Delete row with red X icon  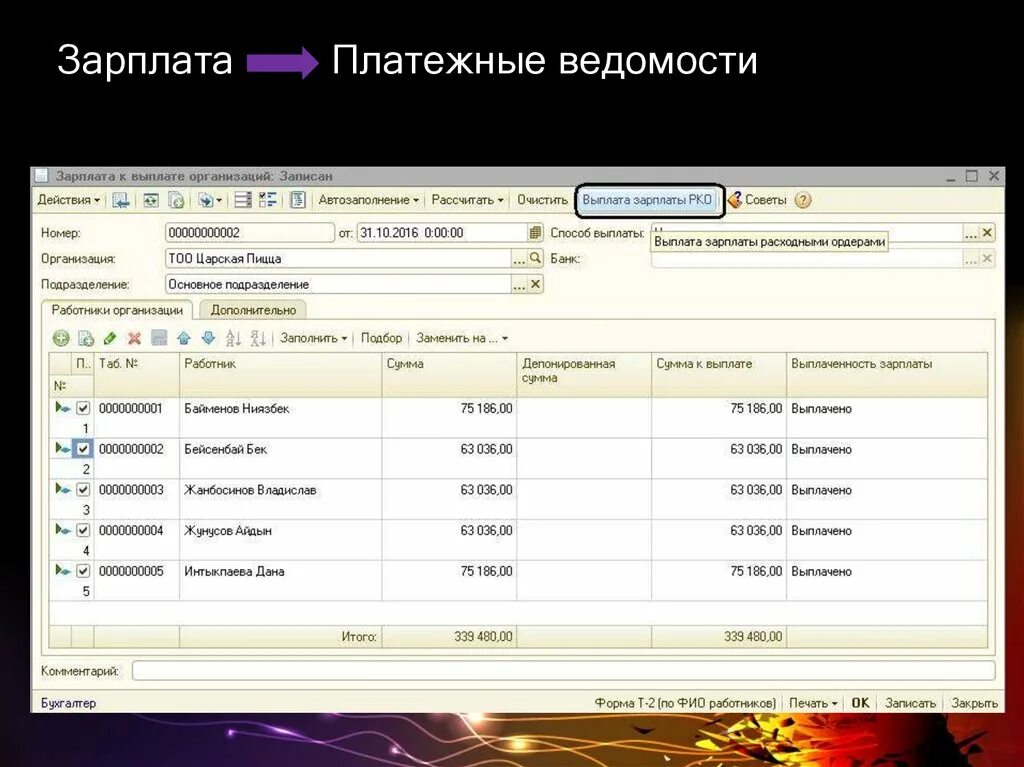(x=135, y=338)
